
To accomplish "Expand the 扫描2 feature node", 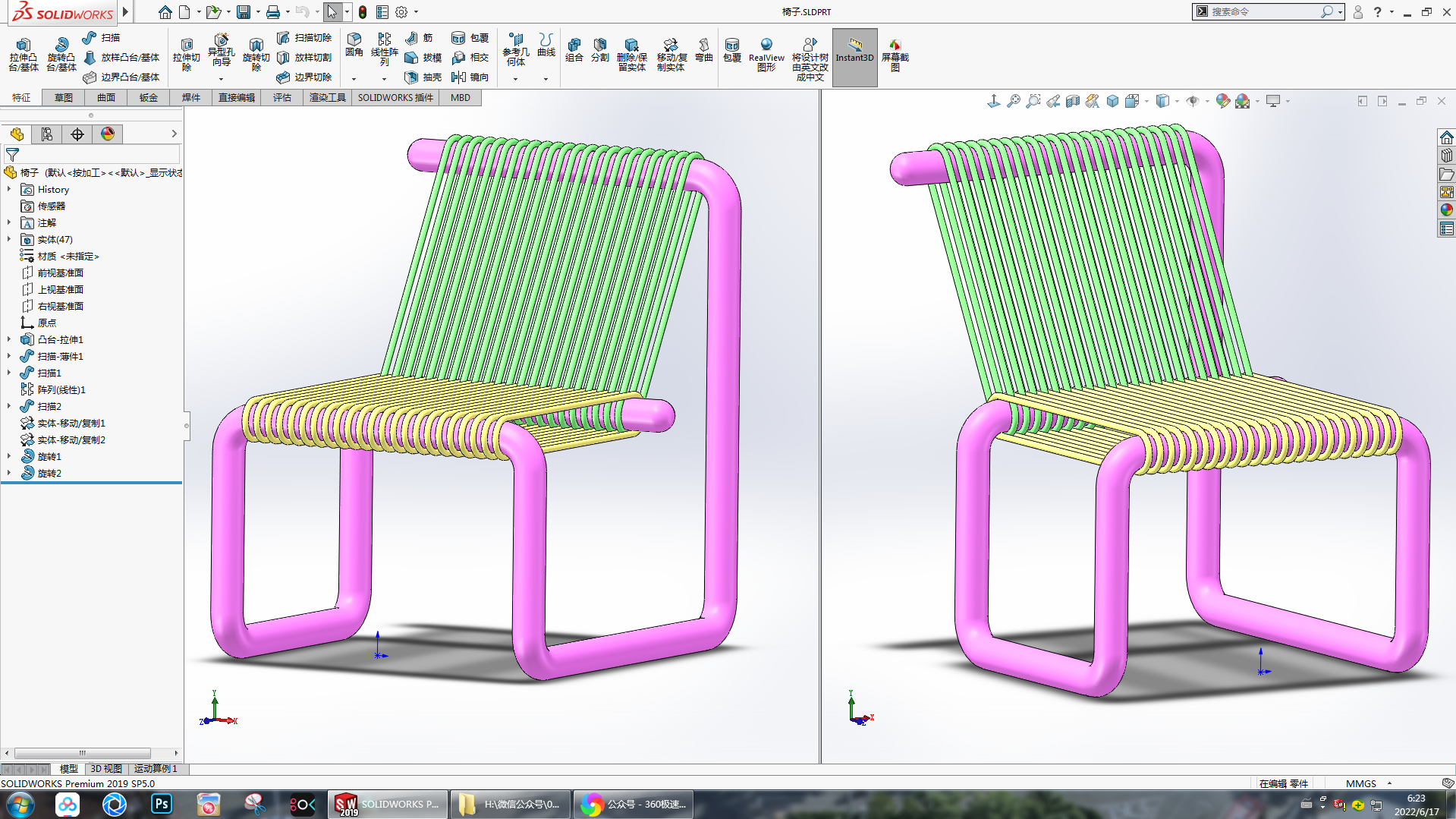I will coord(9,406).
